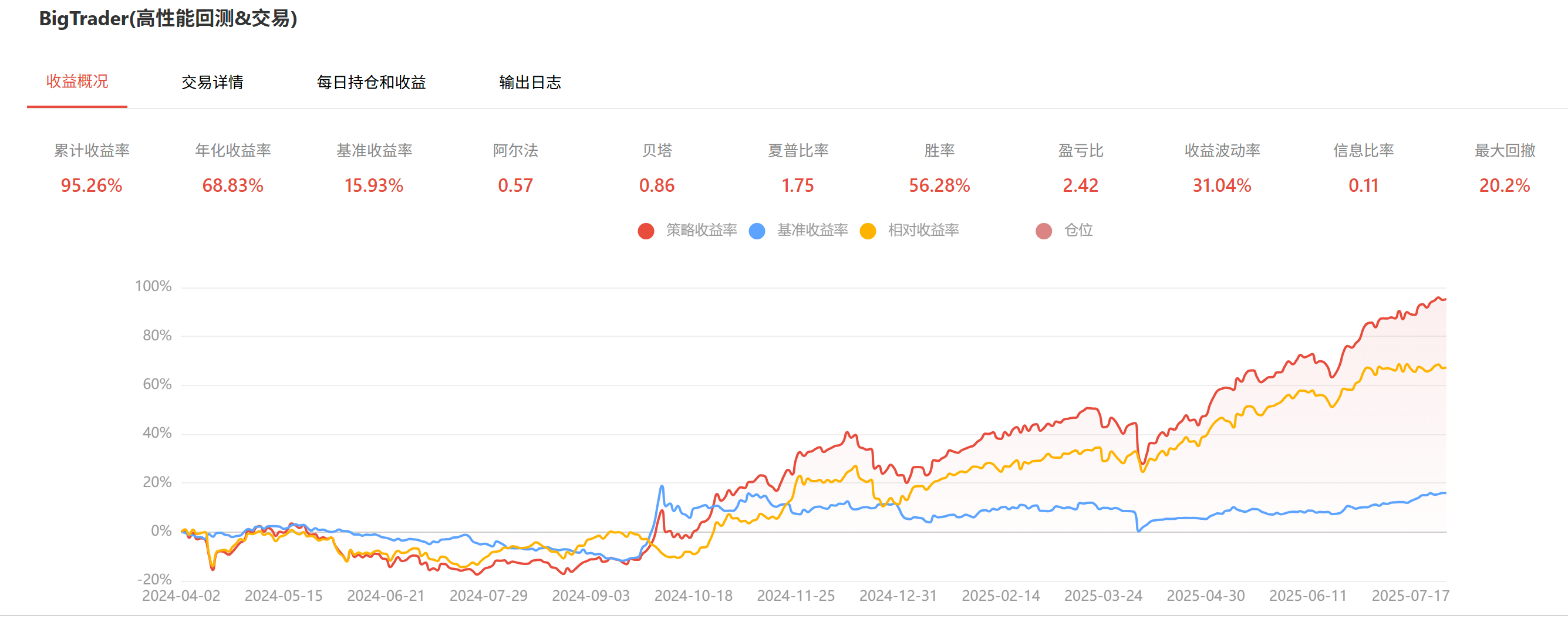Image resolution: width=1568 pixels, height=619 pixels.
Task: Click the 2025-03-24 date on x-axis
Action: coord(1103,596)
